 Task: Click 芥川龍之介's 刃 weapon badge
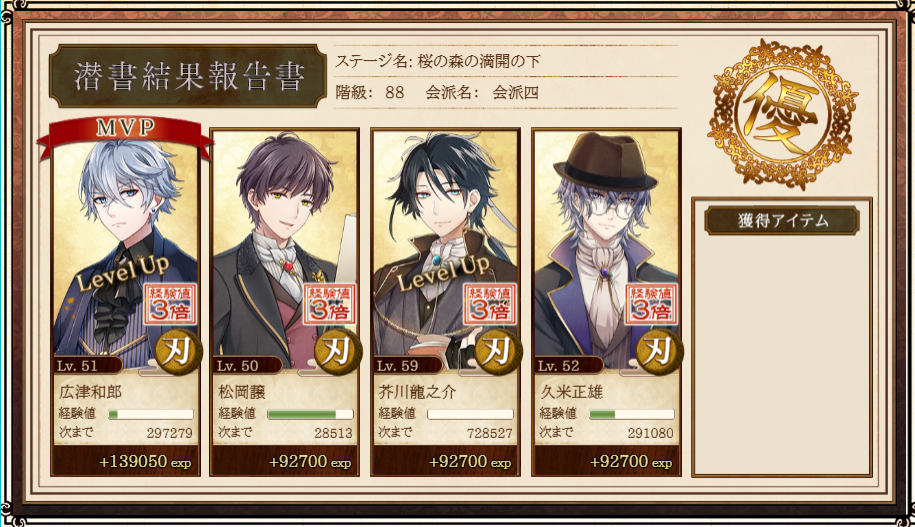(498, 351)
